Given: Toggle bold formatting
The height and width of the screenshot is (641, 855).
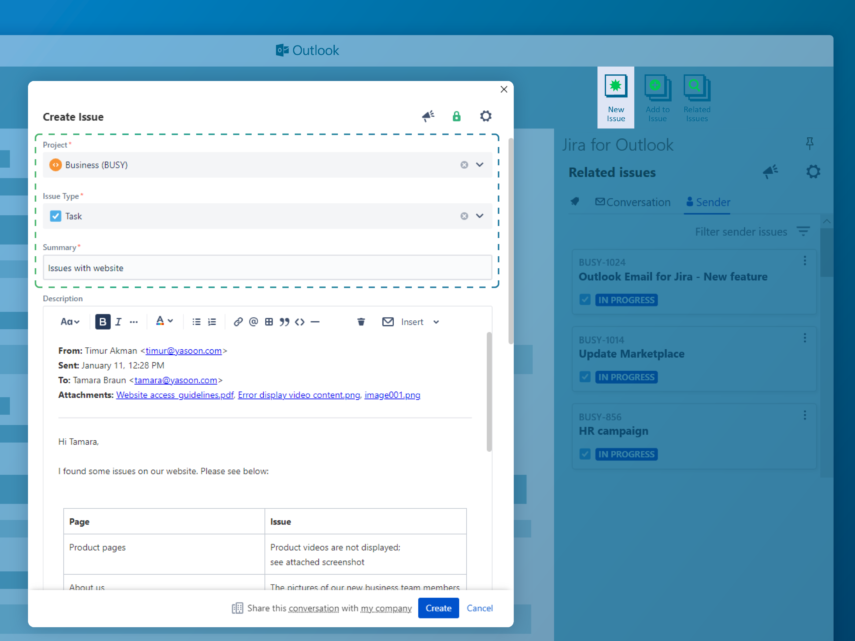Looking at the screenshot, I should click(103, 322).
